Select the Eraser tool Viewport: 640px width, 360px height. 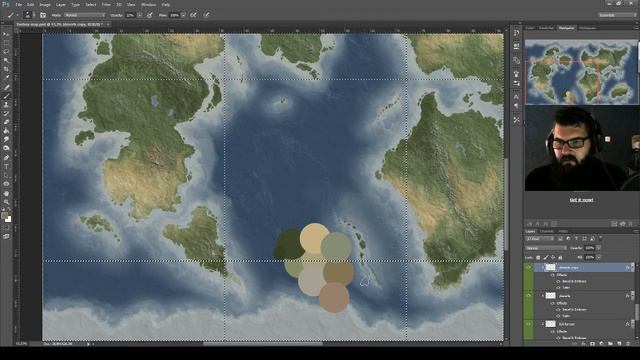pos(6,122)
